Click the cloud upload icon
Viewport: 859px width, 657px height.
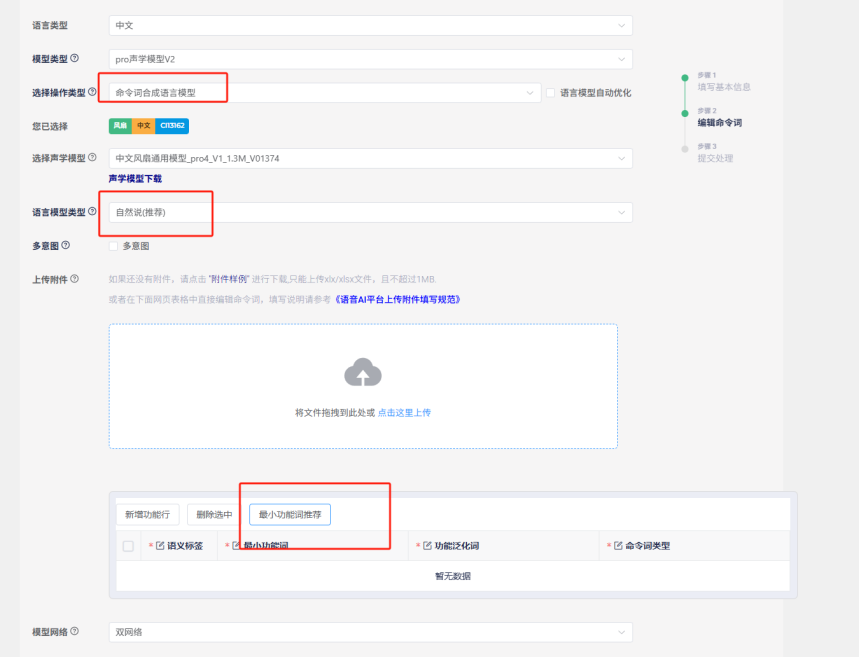pos(363,373)
